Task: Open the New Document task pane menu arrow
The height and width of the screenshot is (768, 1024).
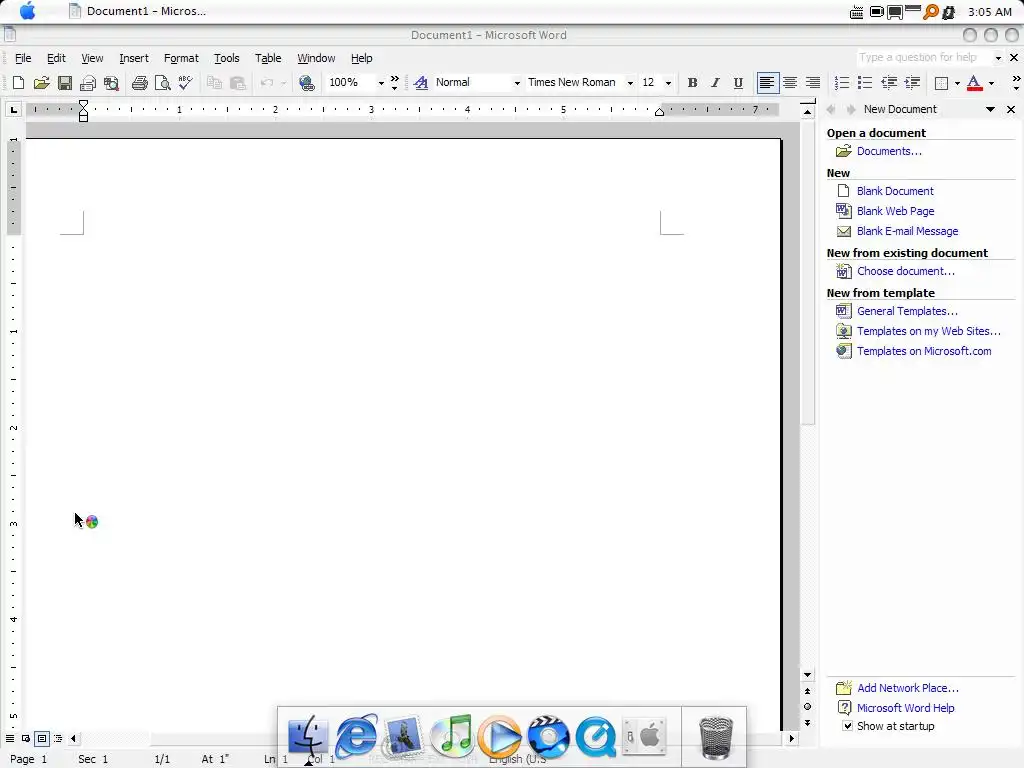Action: (x=990, y=109)
